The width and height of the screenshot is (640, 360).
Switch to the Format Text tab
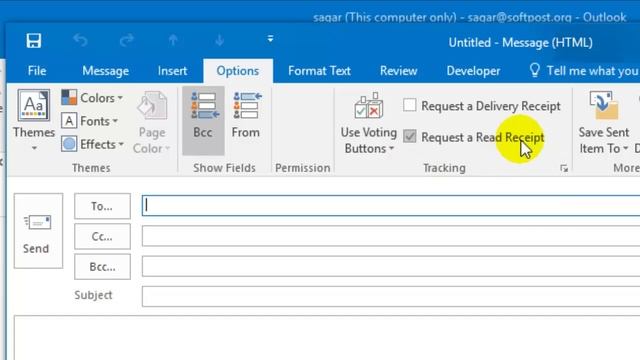pyautogui.click(x=319, y=71)
